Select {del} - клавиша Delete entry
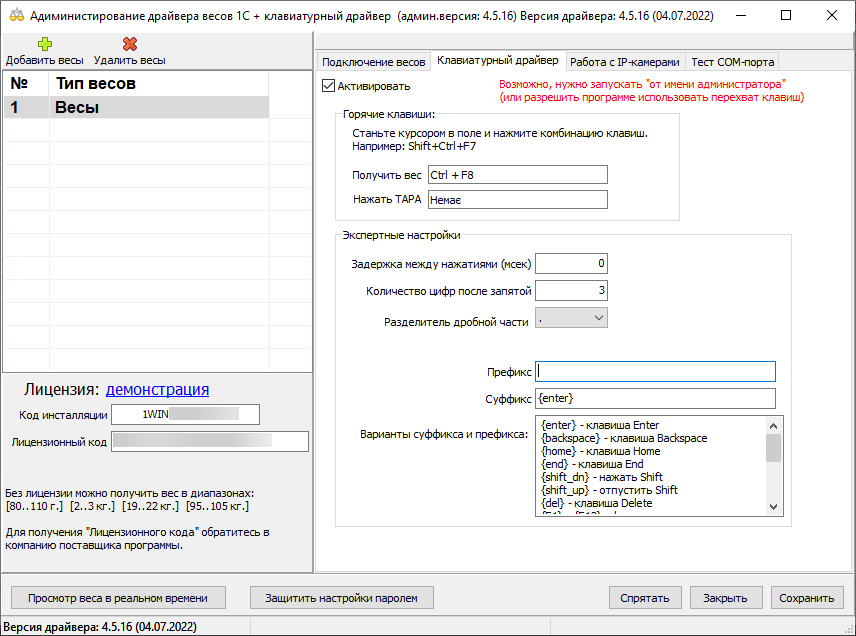This screenshot has height=636, width=856. click(x=597, y=503)
